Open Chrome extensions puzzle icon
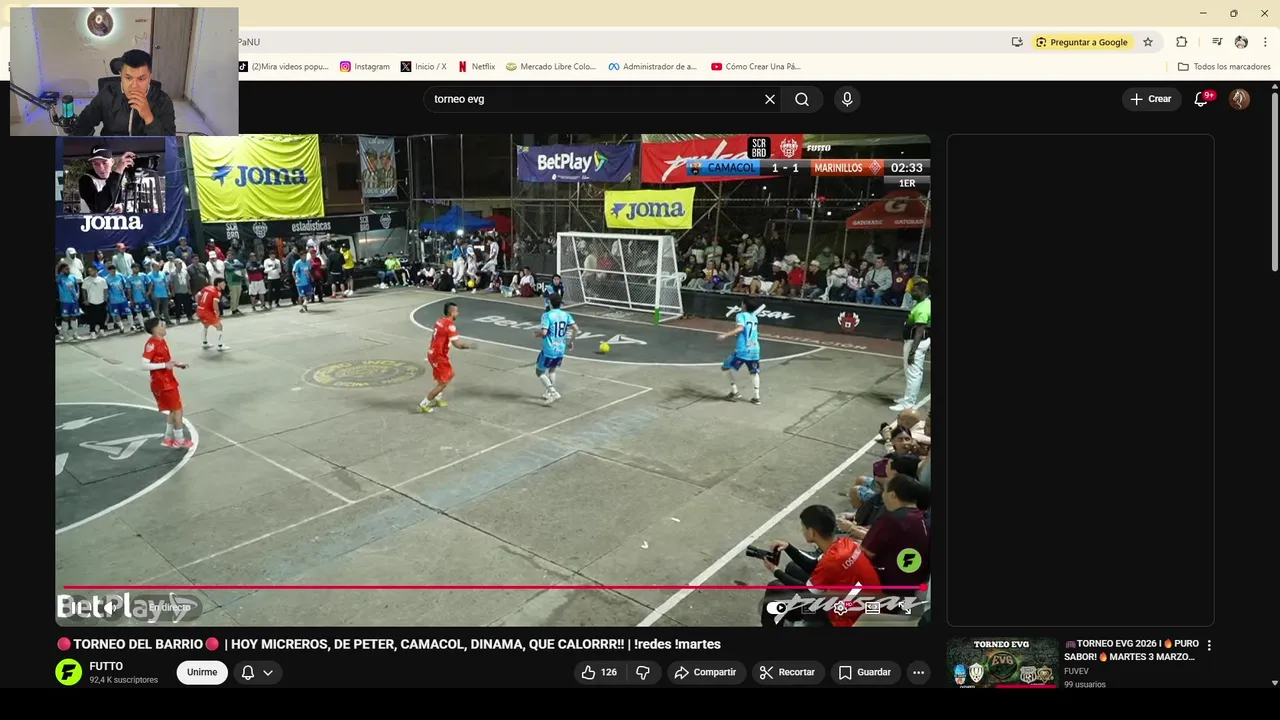 [x=1181, y=42]
